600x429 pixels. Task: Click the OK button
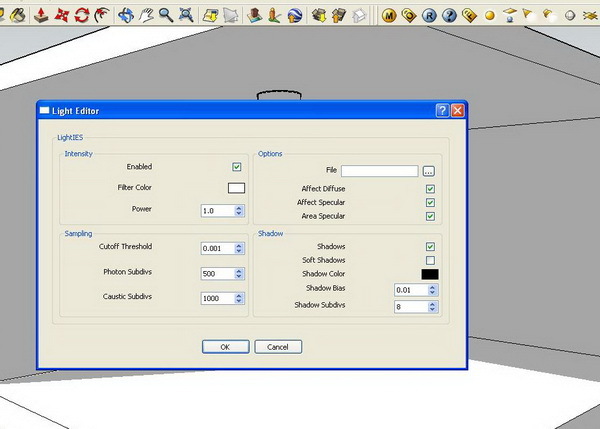(x=225, y=347)
